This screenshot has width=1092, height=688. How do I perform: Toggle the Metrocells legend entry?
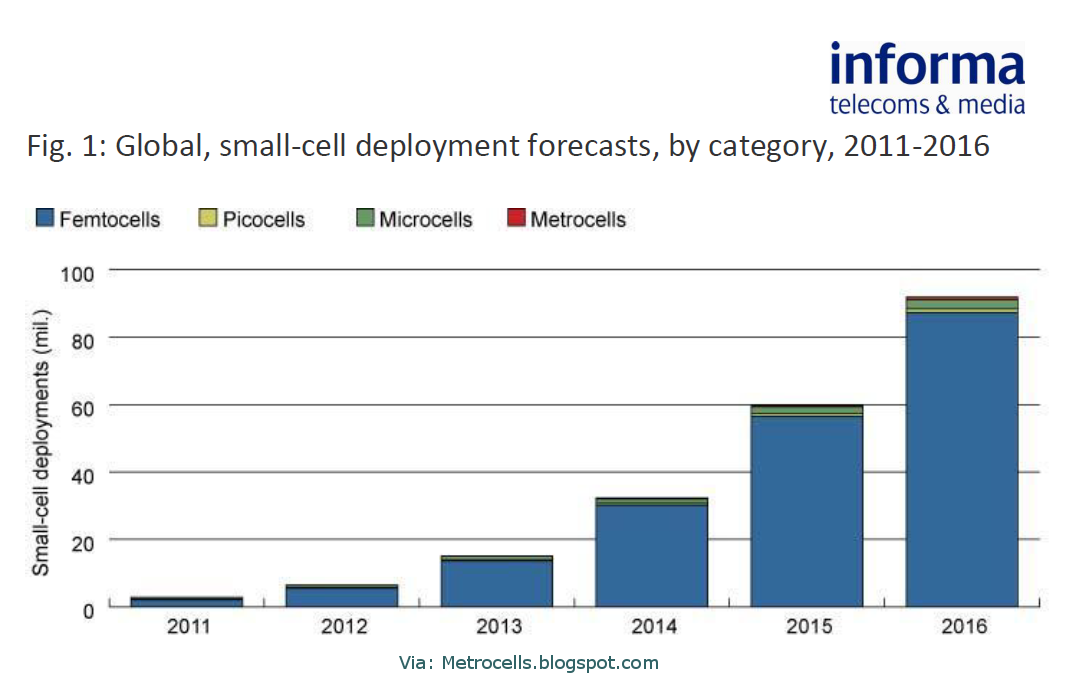pos(568,218)
